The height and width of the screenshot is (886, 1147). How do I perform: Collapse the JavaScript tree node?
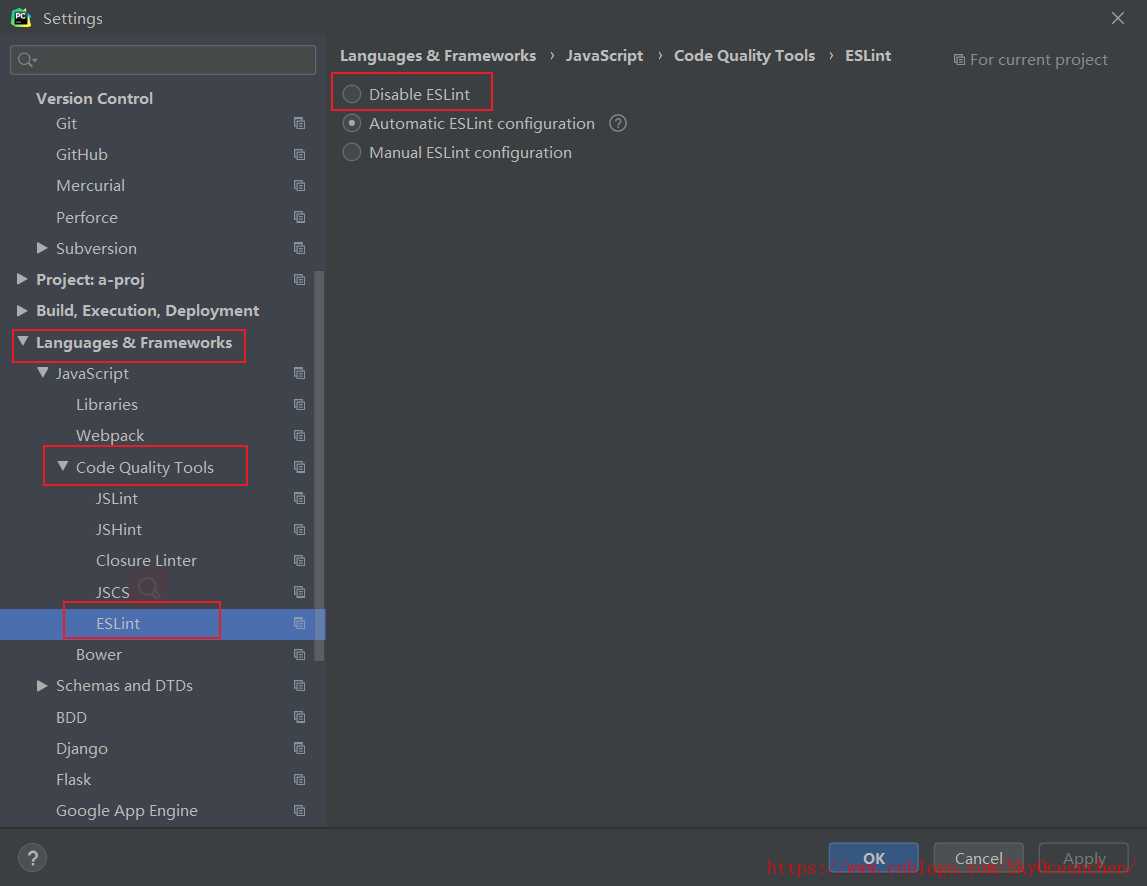pyautogui.click(x=42, y=373)
